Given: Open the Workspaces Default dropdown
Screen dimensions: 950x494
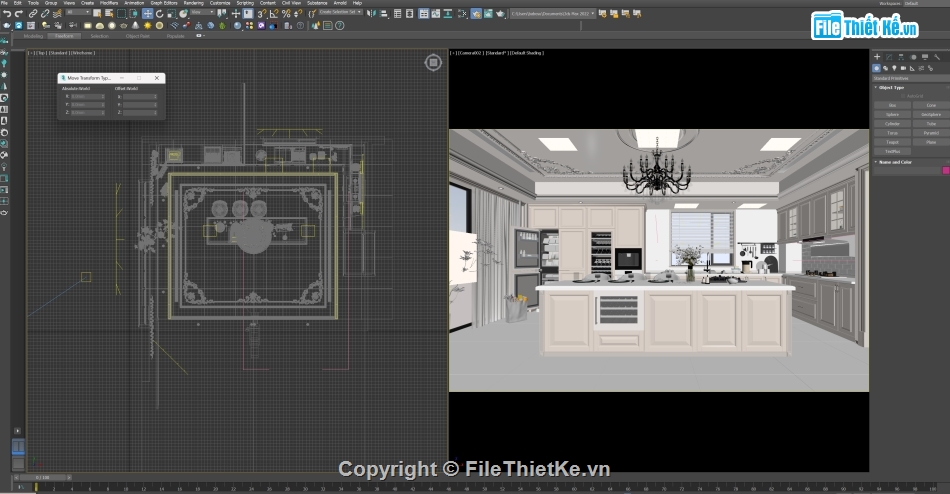Looking at the screenshot, I should pos(926,3).
